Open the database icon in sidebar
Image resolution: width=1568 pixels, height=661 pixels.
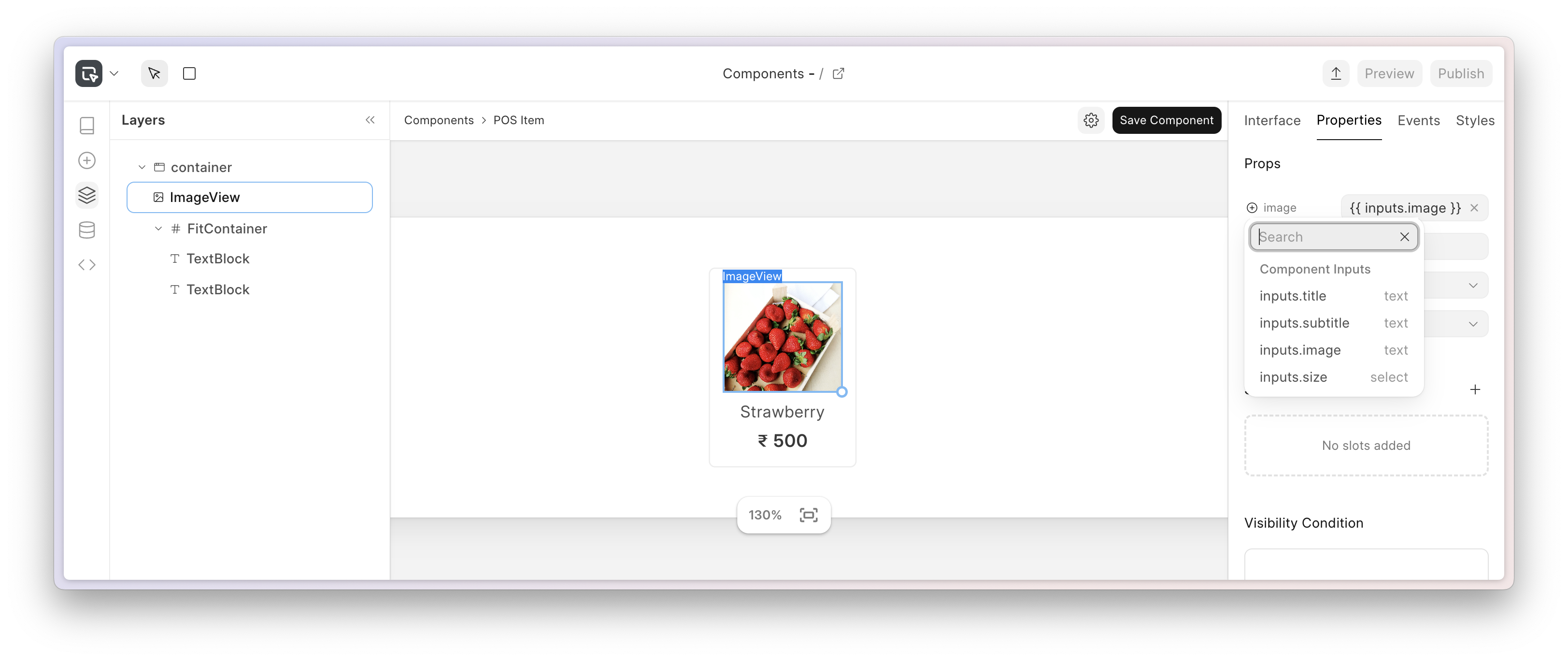(x=87, y=230)
